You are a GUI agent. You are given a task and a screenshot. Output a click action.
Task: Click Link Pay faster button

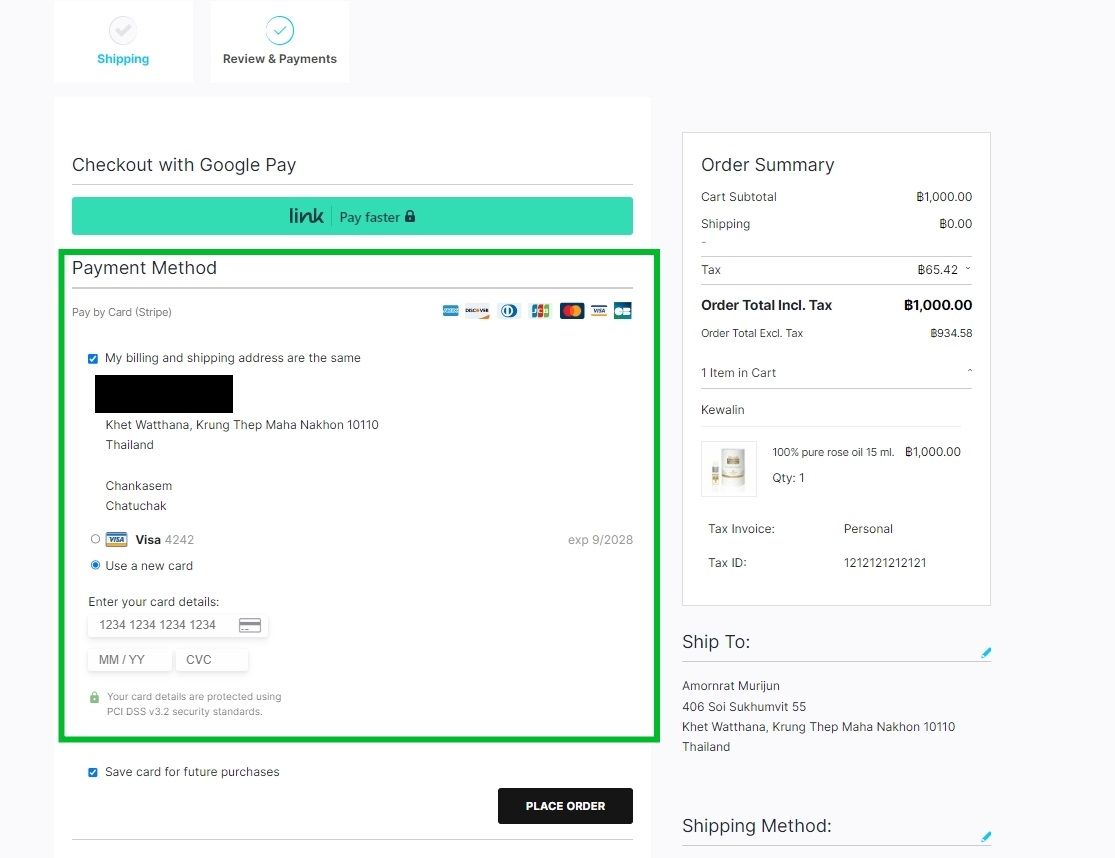click(x=352, y=216)
